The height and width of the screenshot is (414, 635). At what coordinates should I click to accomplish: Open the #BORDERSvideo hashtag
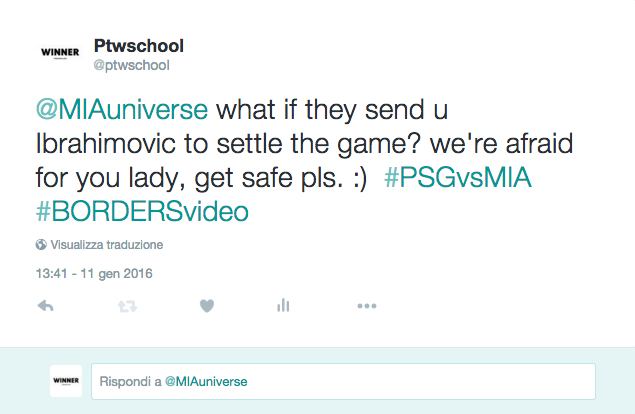pyautogui.click(x=142, y=211)
